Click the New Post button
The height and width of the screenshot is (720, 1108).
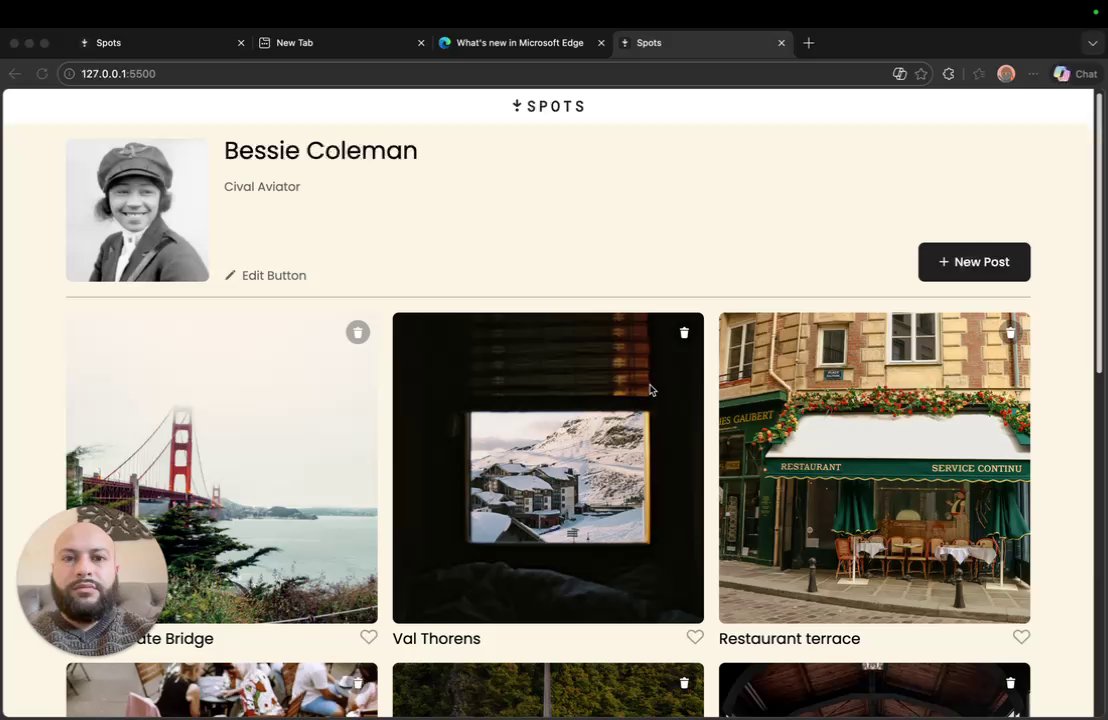pos(974,262)
